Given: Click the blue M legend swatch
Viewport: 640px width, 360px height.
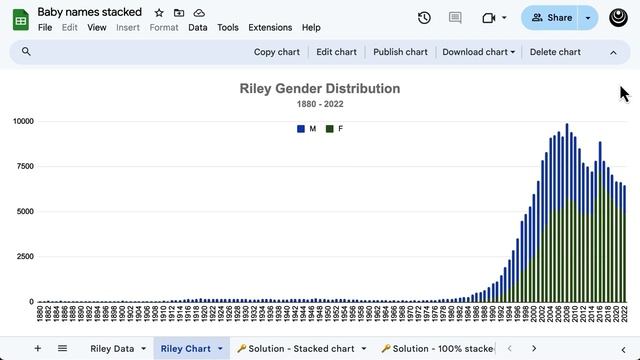Looking at the screenshot, I should coord(301,129).
